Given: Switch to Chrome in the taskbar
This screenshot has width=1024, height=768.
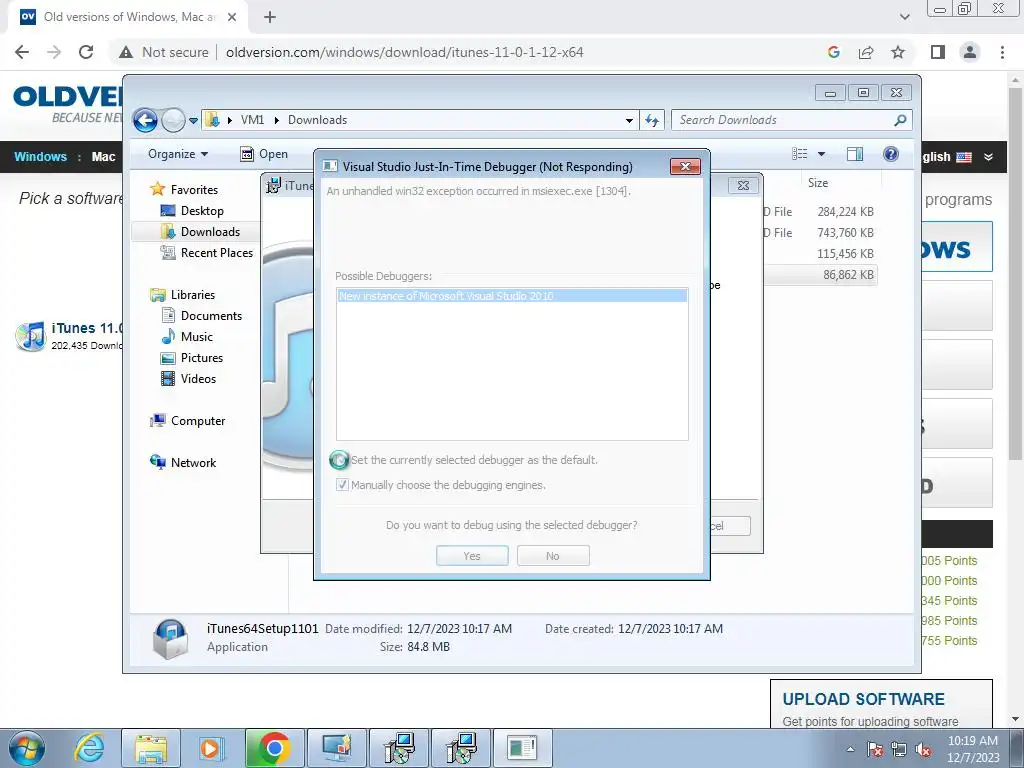Looking at the screenshot, I should tap(274, 748).
